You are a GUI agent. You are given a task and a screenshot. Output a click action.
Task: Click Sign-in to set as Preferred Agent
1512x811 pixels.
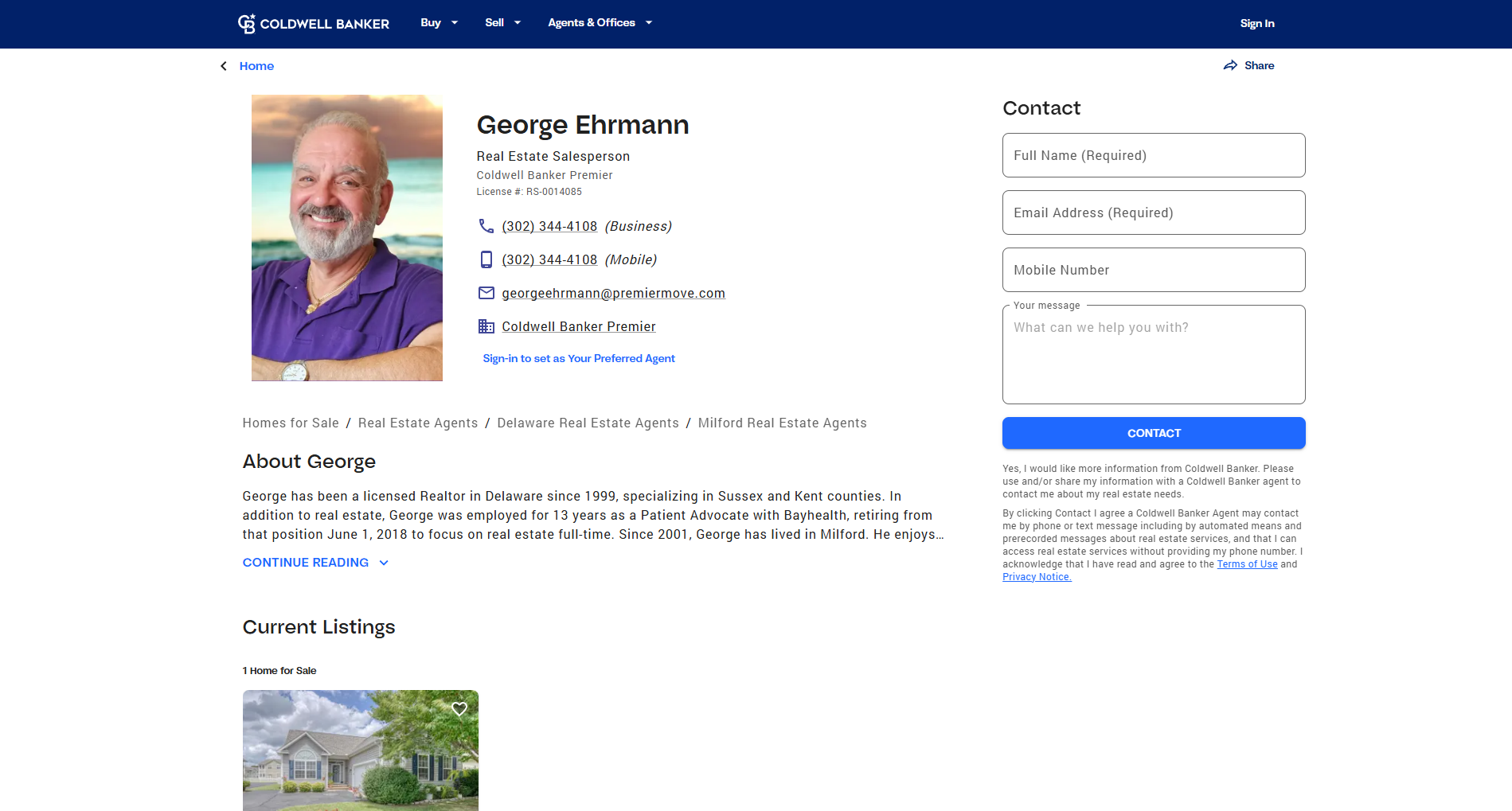pyautogui.click(x=578, y=358)
